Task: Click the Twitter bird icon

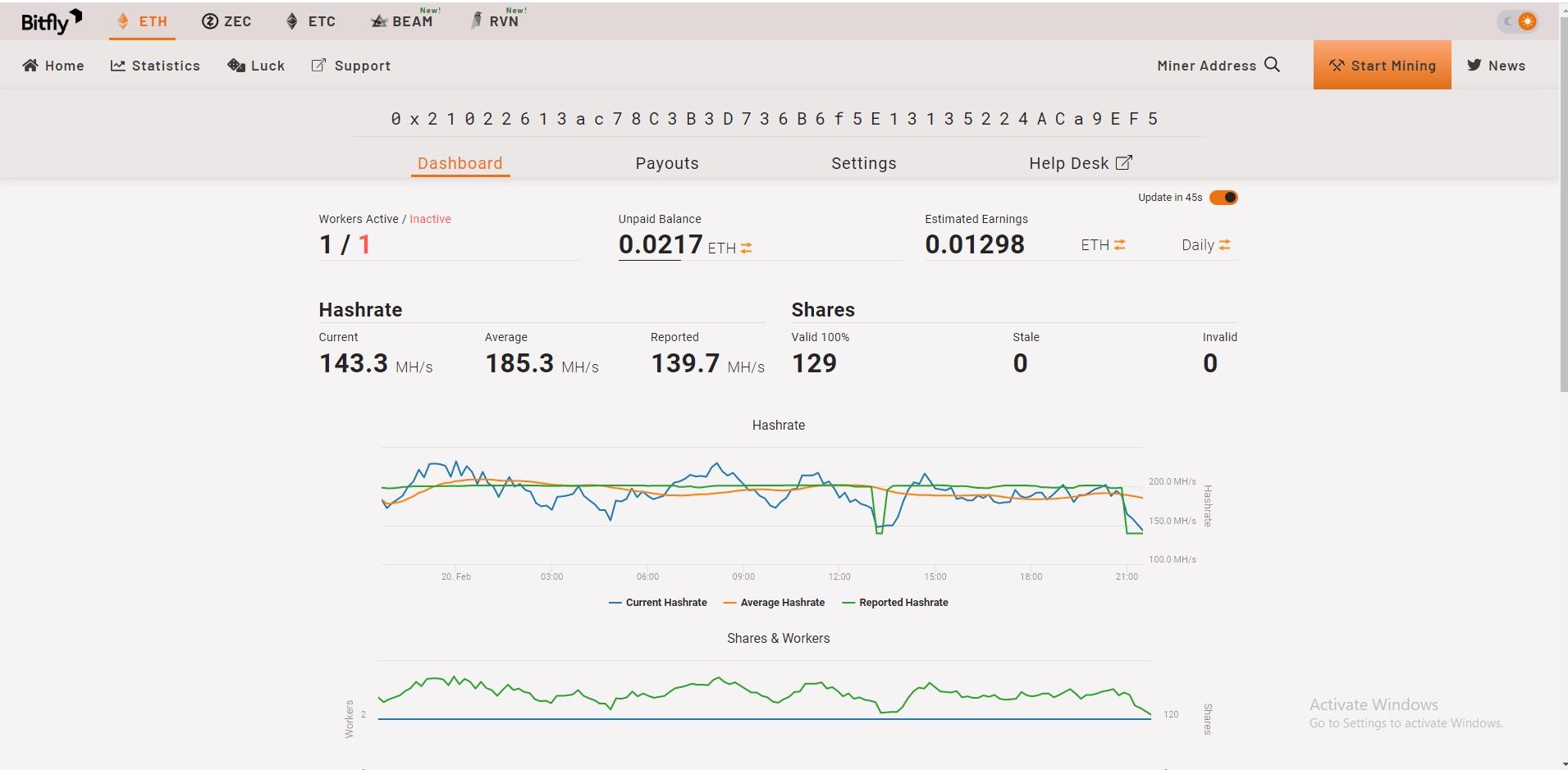Action: click(x=1474, y=65)
